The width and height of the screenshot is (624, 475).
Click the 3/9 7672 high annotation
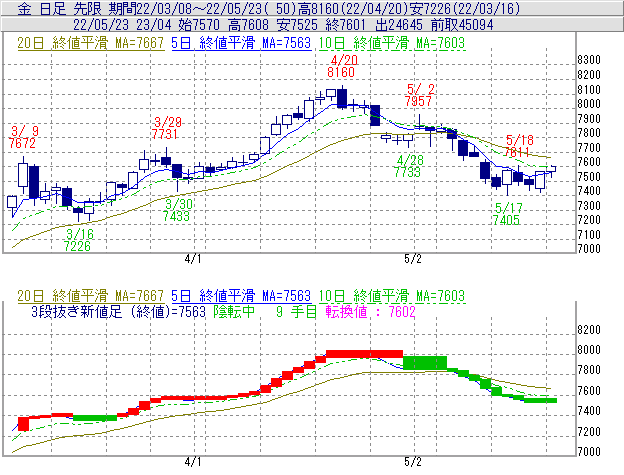click(x=23, y=137)
